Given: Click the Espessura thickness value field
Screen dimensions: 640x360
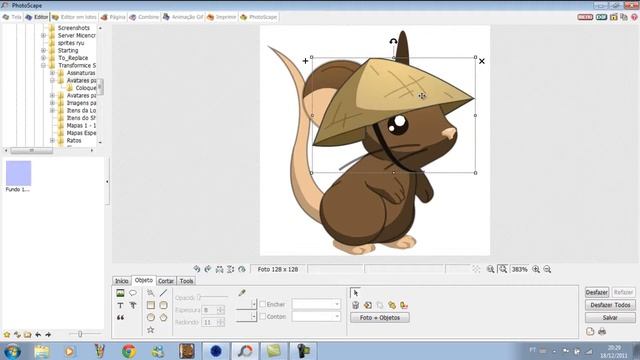Looking at the screenshot, I should [x=209, y=310].
